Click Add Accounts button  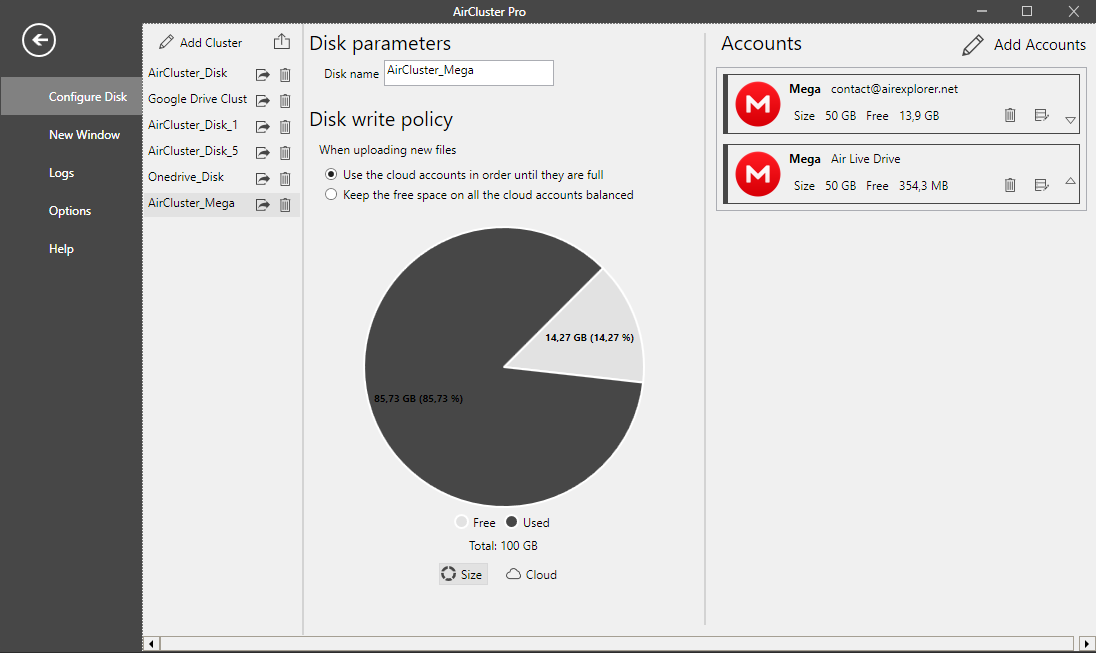click(1024, 45)
